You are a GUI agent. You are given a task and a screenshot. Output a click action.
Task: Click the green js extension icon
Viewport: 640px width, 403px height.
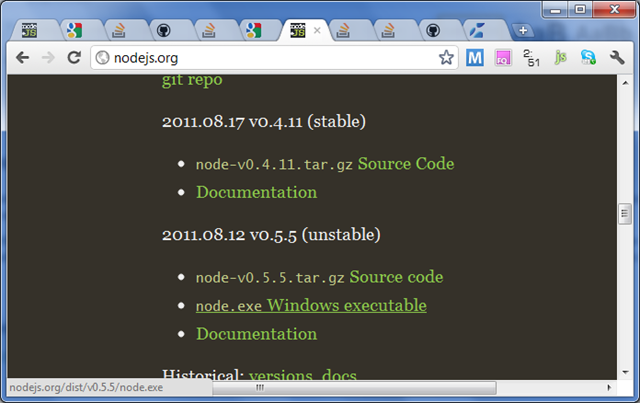pos(560,58)
